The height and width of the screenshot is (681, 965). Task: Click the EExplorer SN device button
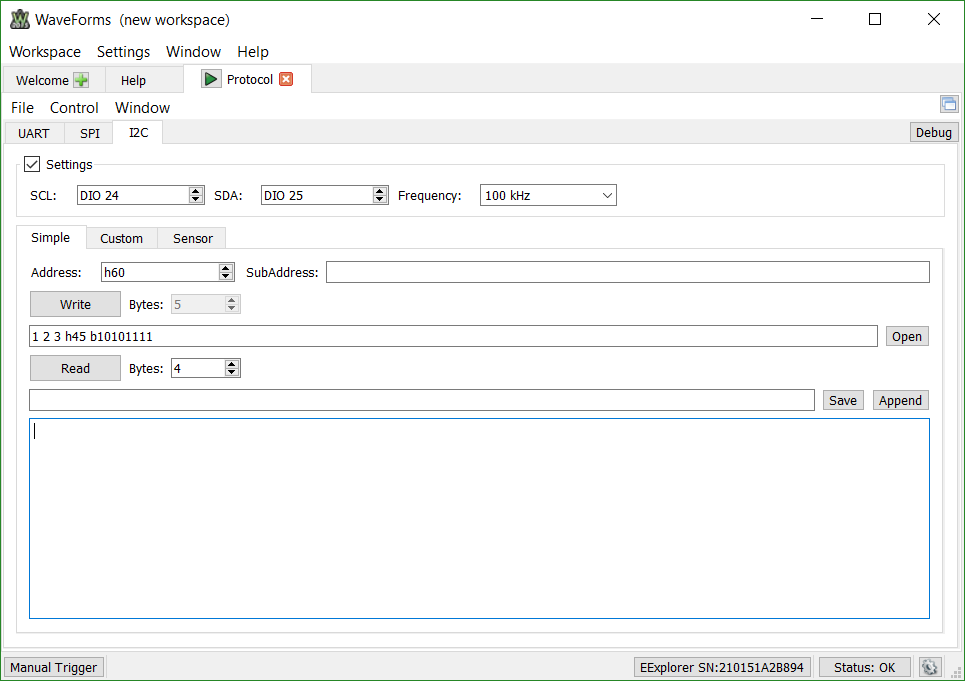722,667
